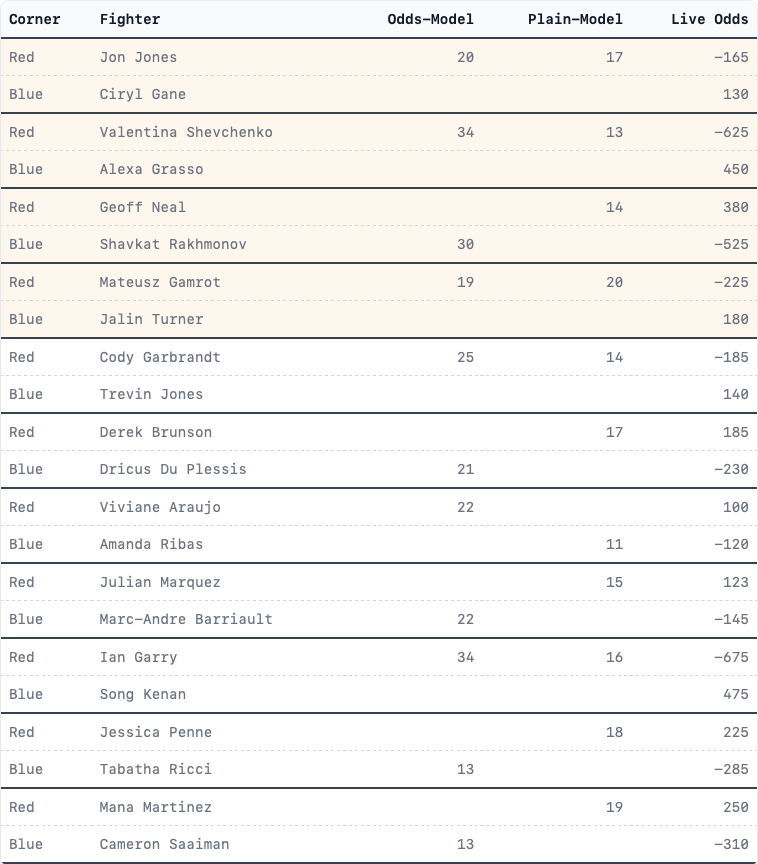Select Amanda Ribas' Plain-Model value 11
This screenshot has height=864, width=758.
coord(614,544)
